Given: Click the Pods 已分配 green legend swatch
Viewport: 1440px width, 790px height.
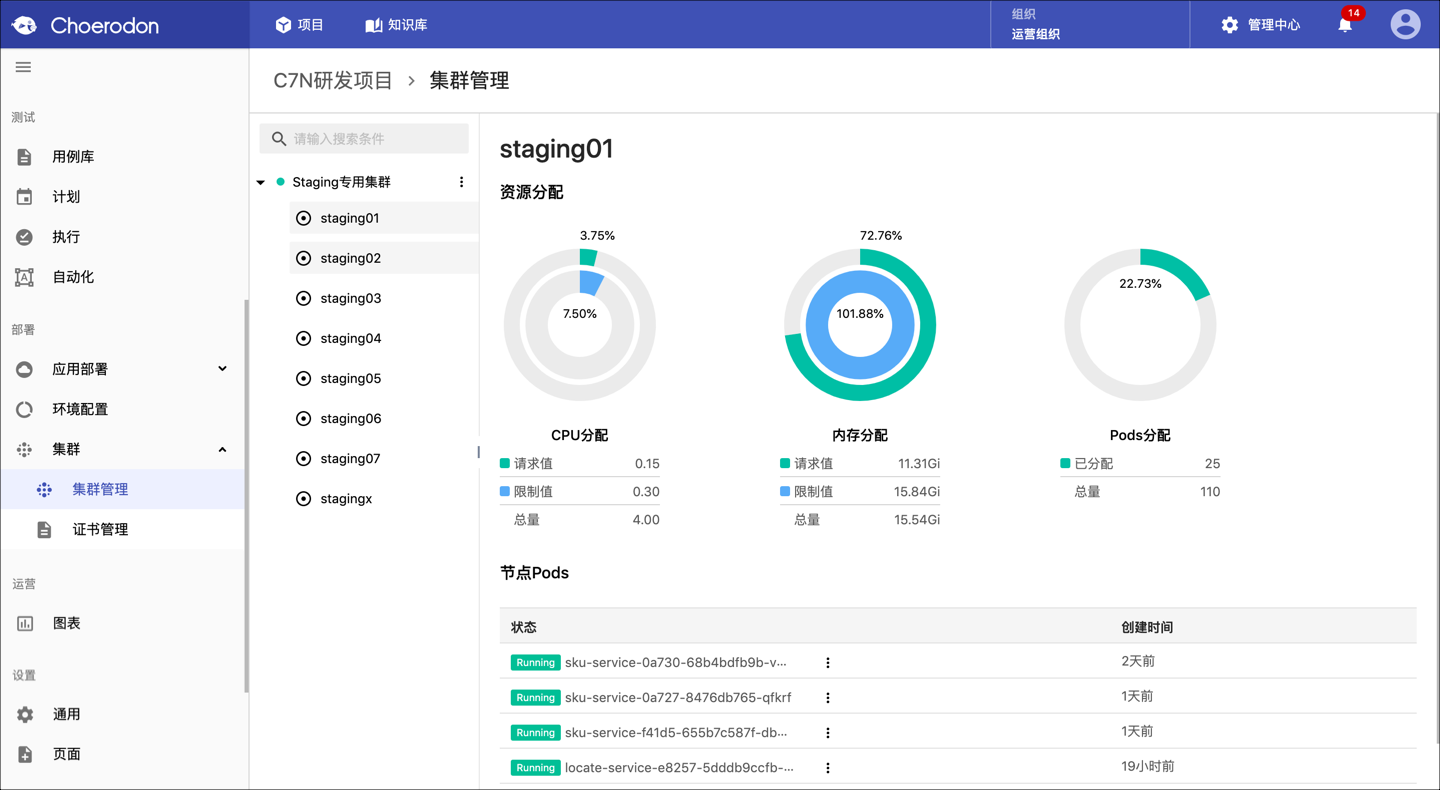Looking at the screenshot, I should pyautogui.click(x=1065, y=463).
